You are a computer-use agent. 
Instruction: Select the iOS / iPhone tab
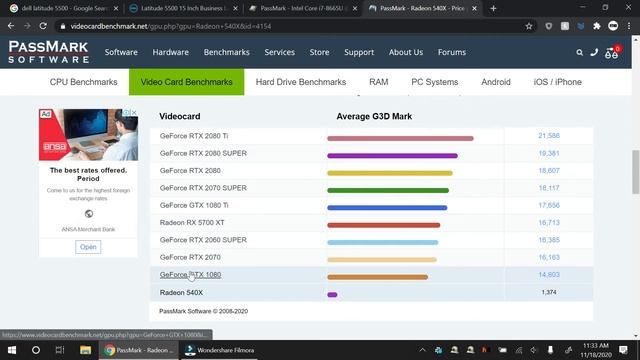(558, 82)
